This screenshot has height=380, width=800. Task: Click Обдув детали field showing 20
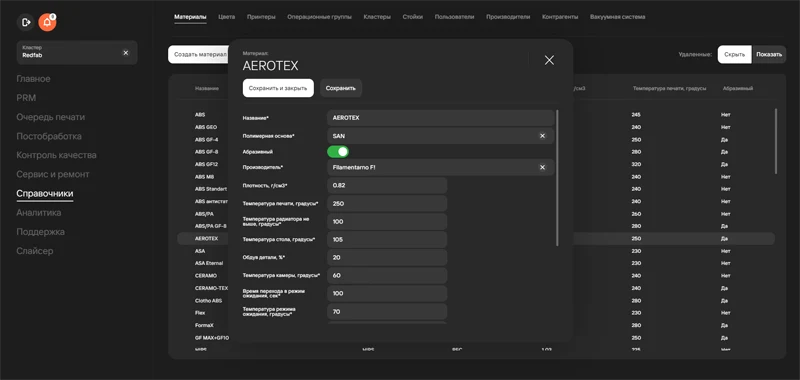tap(387, 258)
